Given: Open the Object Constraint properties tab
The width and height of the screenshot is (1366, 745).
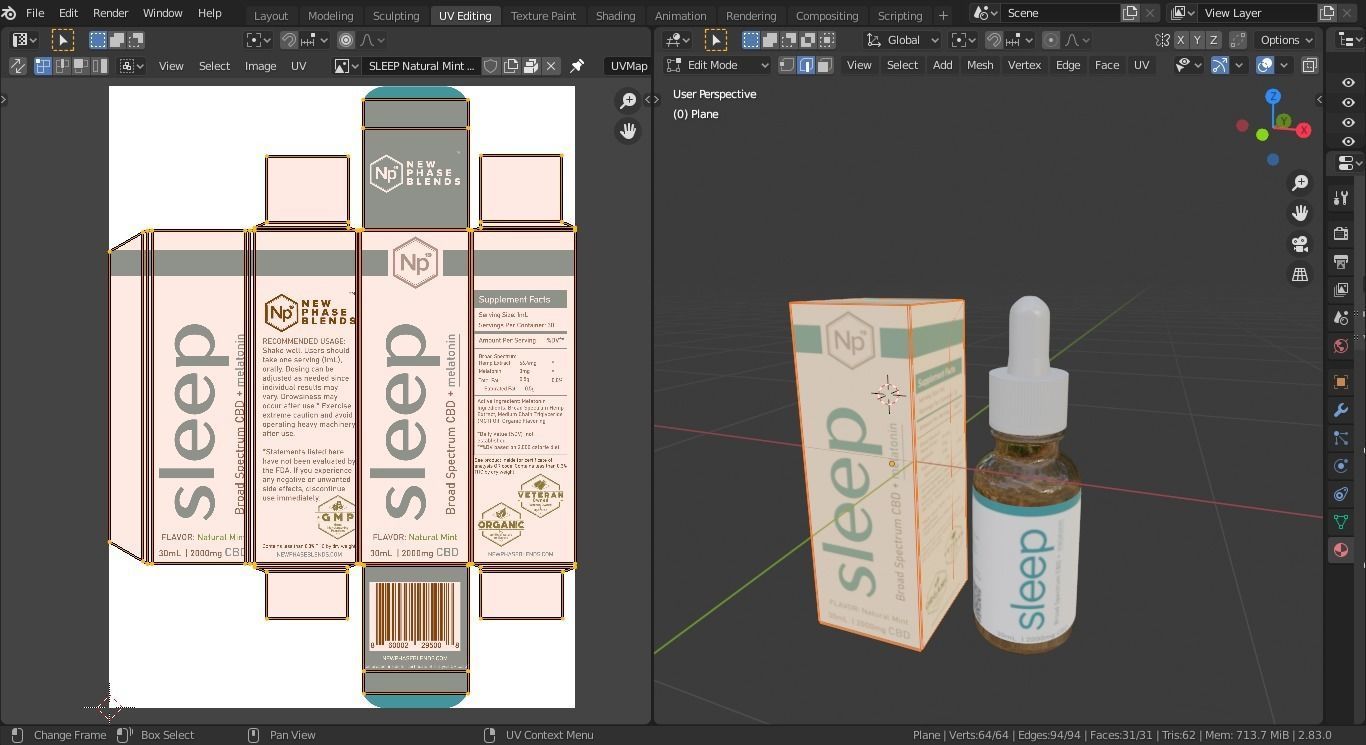Looking at the screenshot, I should click(x=1341, y=494).
